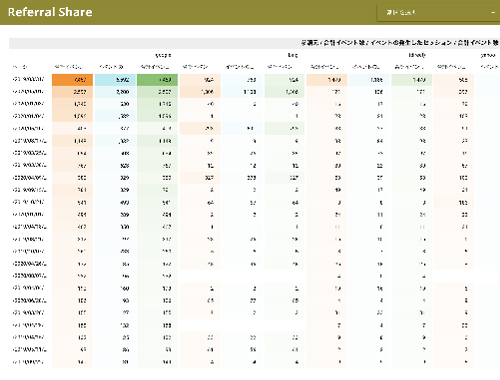Click the gray pivot table title bar
This screenshot has width=500, height=380.
254,43
